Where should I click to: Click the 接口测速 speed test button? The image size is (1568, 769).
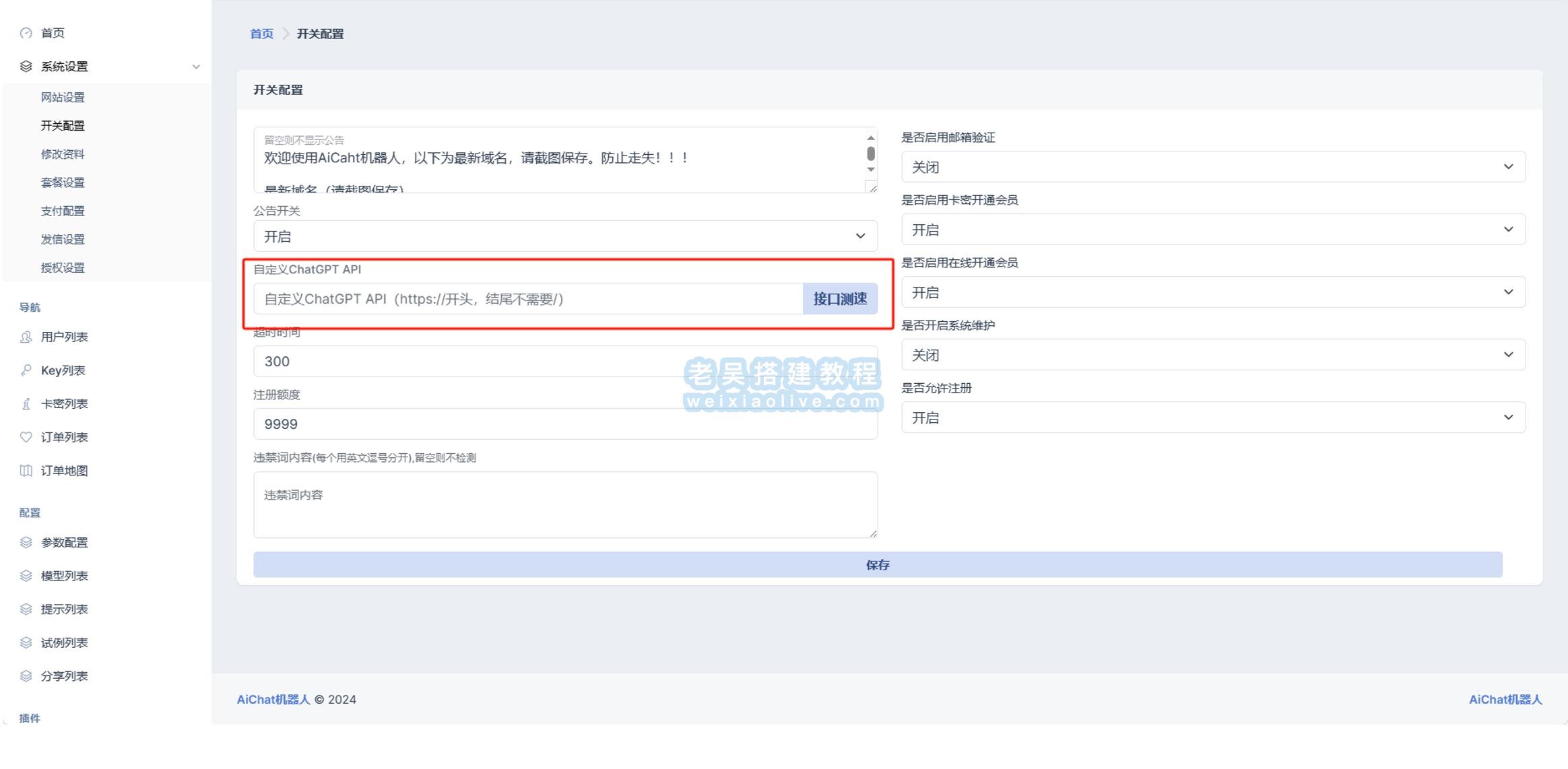(x=840, y=298)
